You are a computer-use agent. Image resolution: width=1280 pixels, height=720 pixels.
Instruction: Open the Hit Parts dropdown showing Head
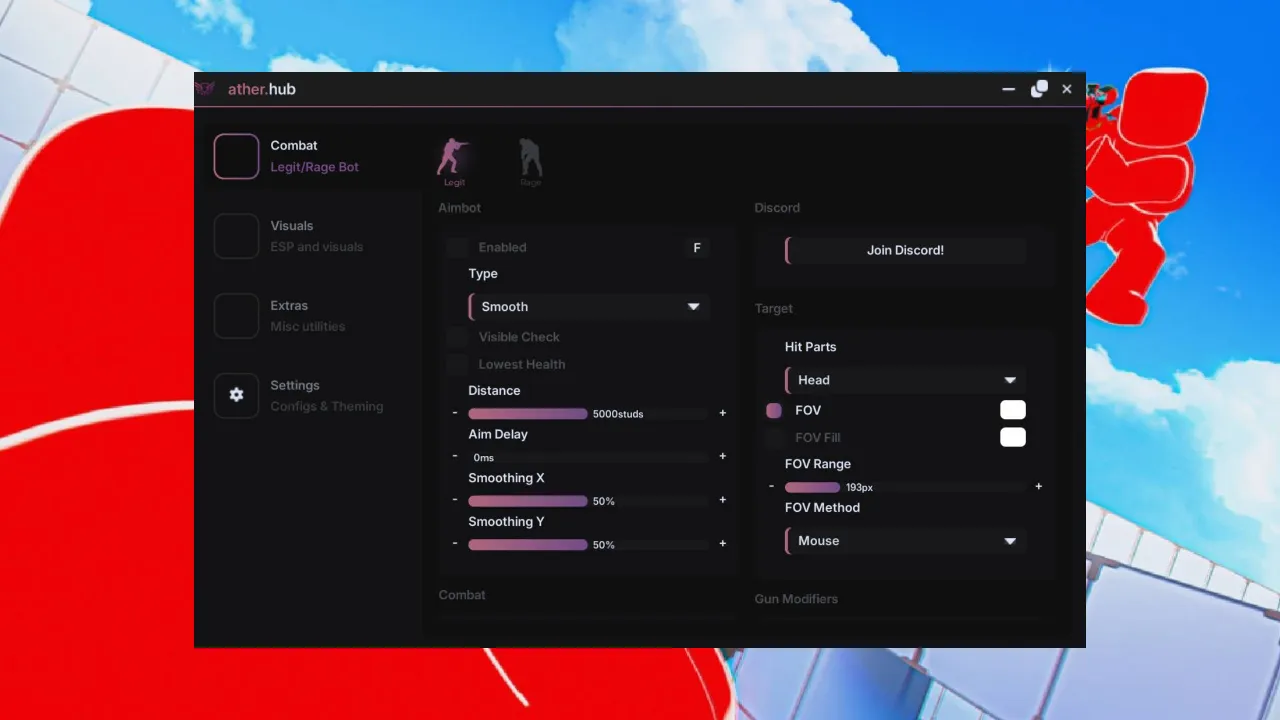[x=906, y=380]
